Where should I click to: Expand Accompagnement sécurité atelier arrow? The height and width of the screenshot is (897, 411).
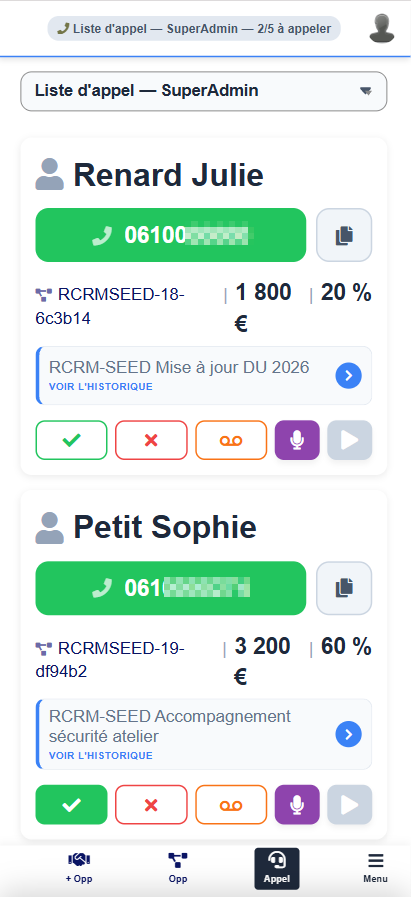coord(349,734)
